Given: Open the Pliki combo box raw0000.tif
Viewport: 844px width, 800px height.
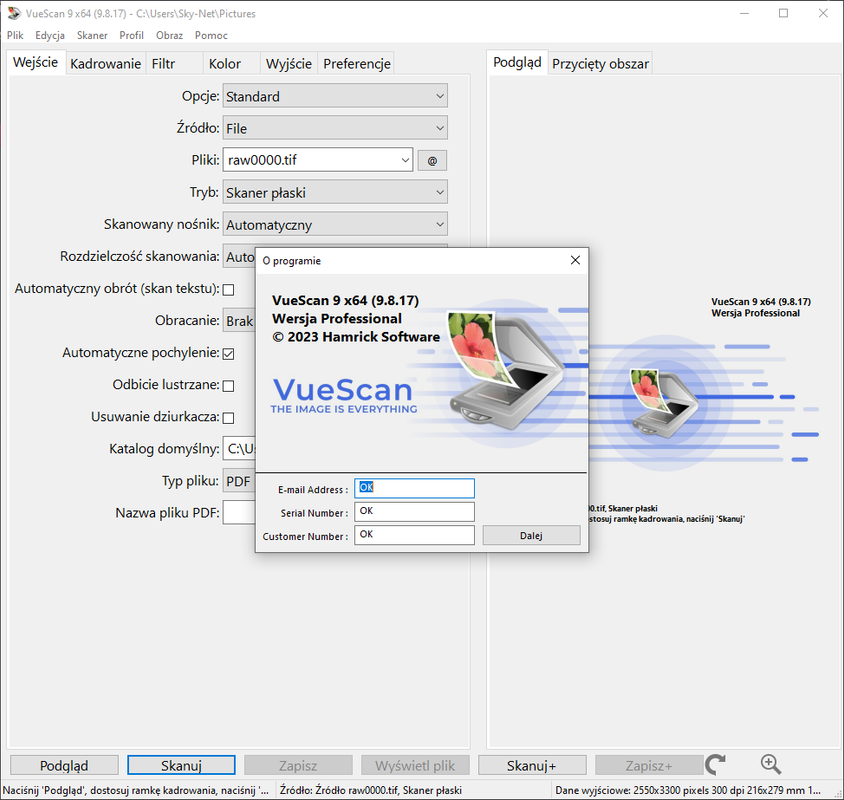Looking at the screenshot, I should (318, 160).
